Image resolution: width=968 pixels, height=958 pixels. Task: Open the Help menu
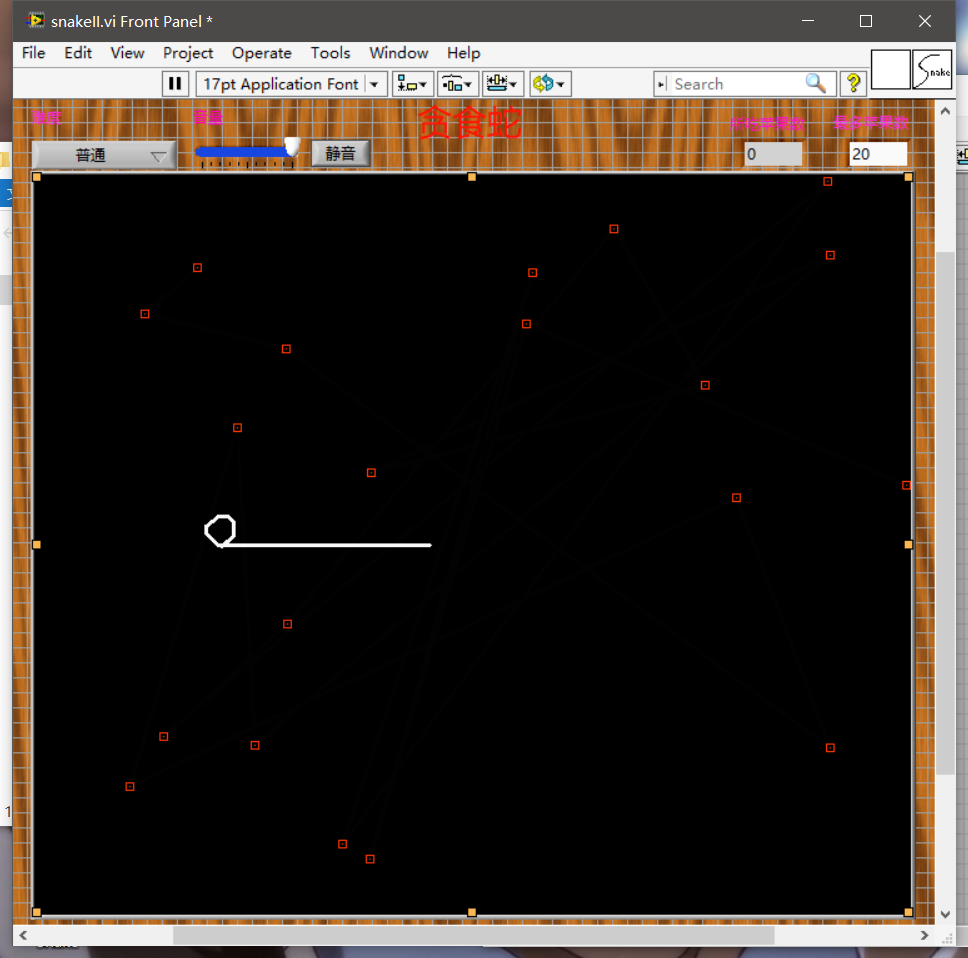click(464, 53)
